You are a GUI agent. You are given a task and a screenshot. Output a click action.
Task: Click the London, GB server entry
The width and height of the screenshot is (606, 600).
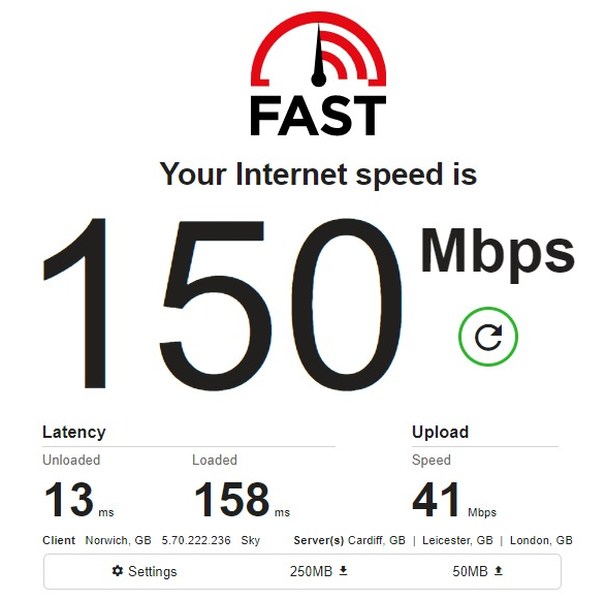[x=541, y=540]
